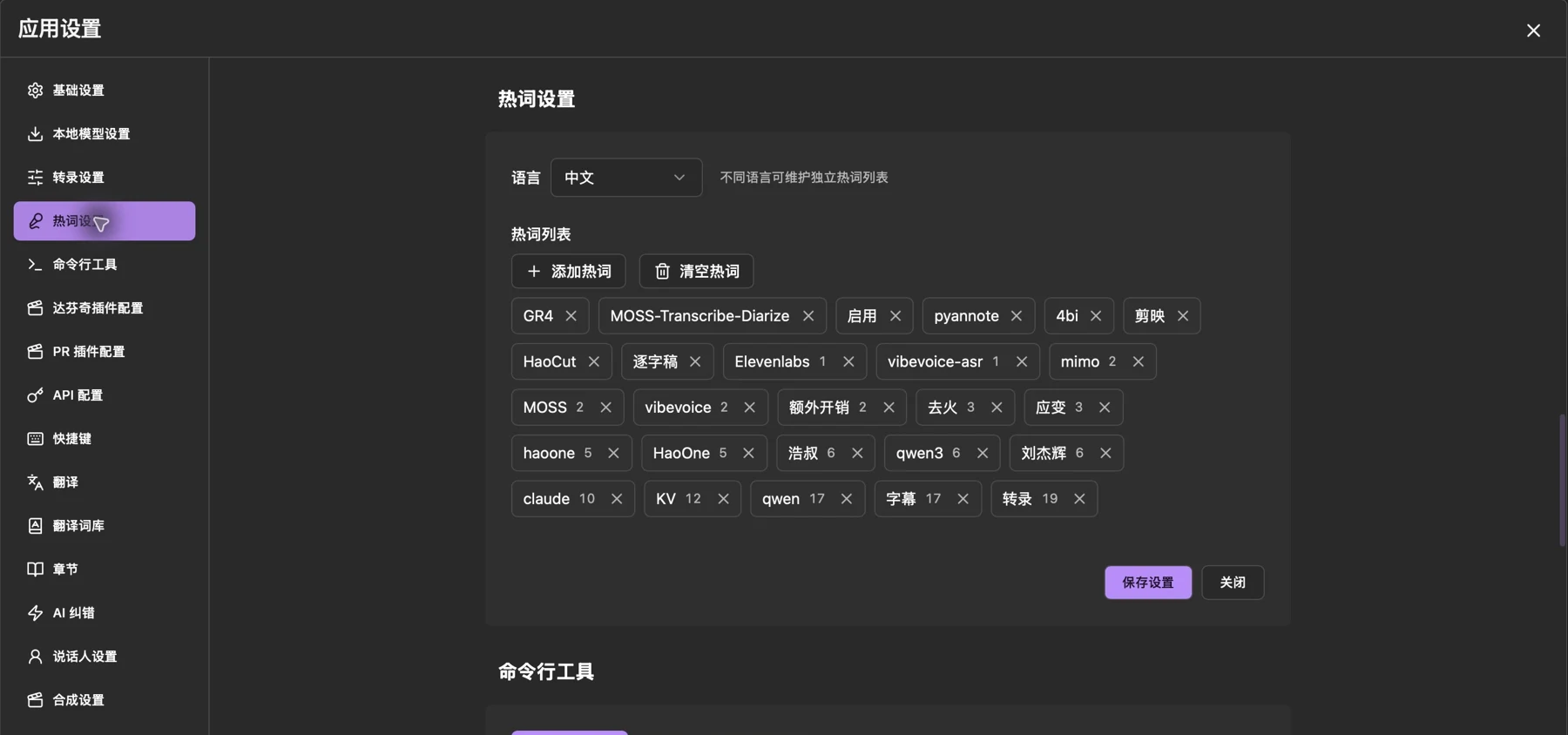Click the settings page vertical scrollbar
The width and height of the screenshot is (1568, 735).
tap(1562, 481)
